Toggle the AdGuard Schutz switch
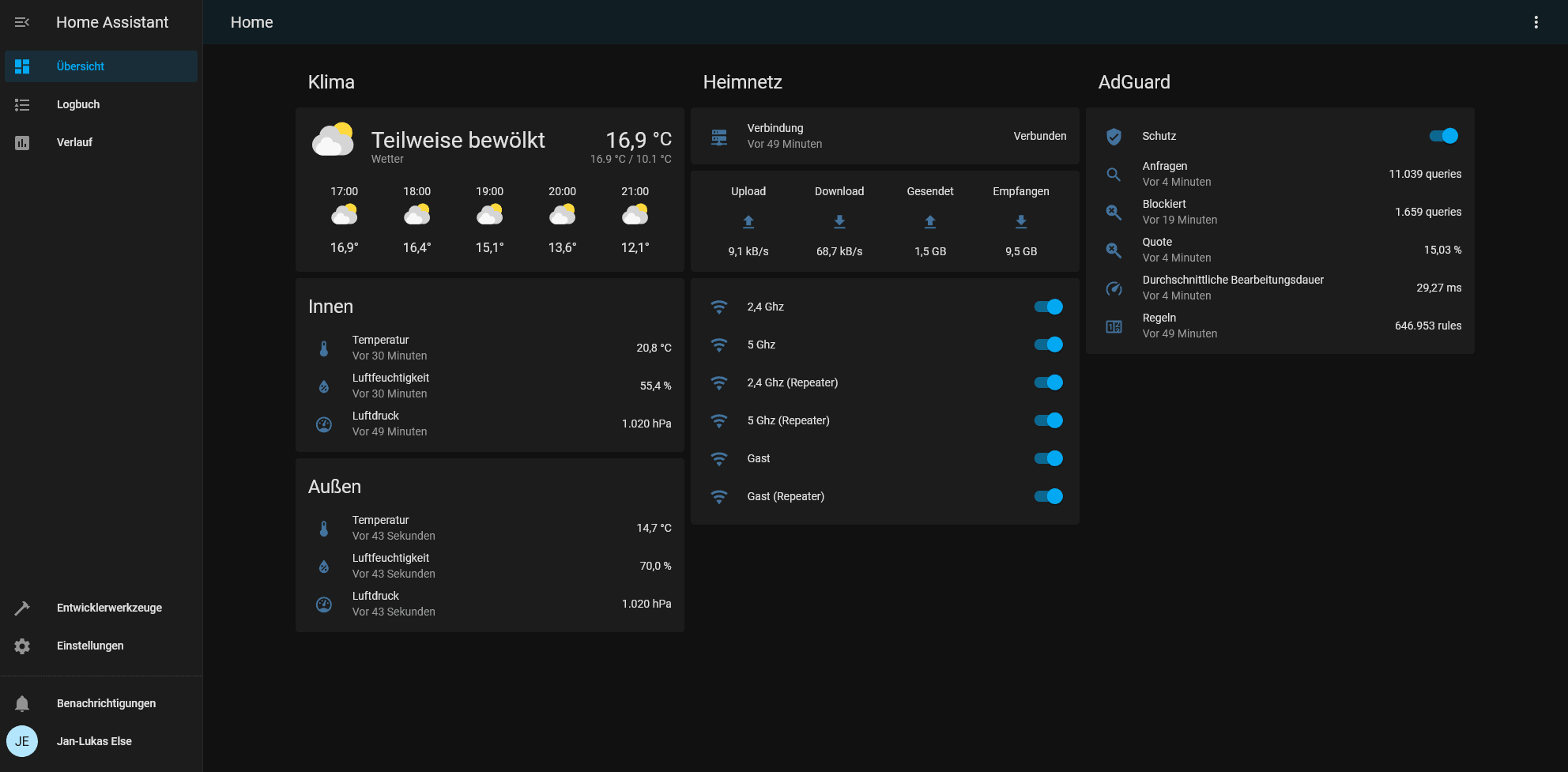Viewport: 1568px width, 772px height. pos(1444,136)
